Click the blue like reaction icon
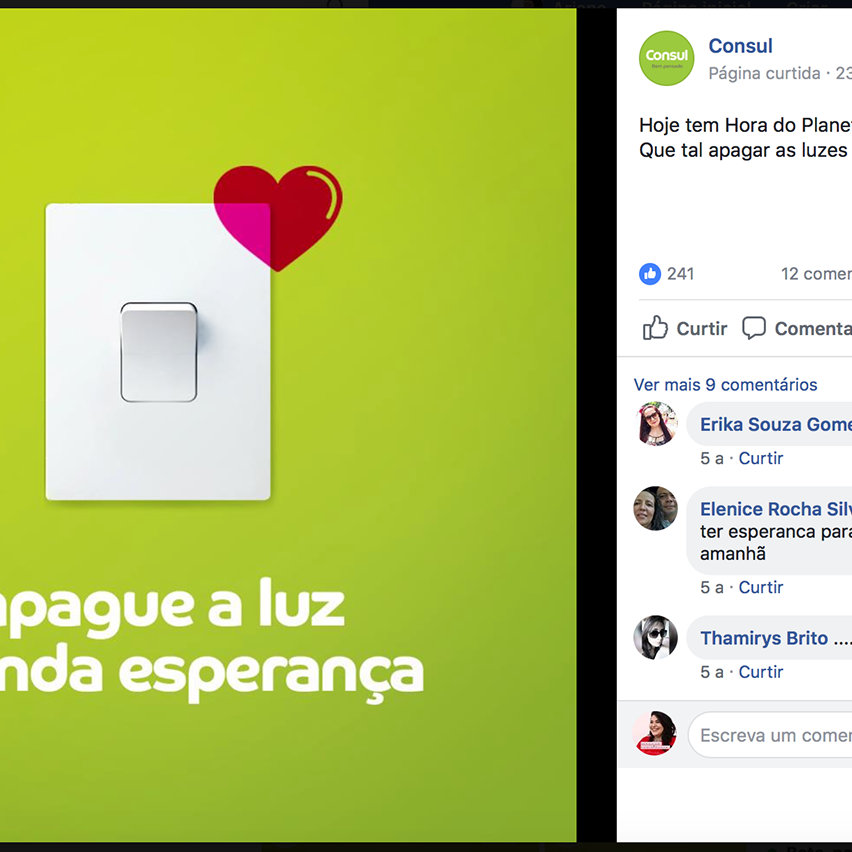Screen dimensions: 852x852 coord(650,274)
